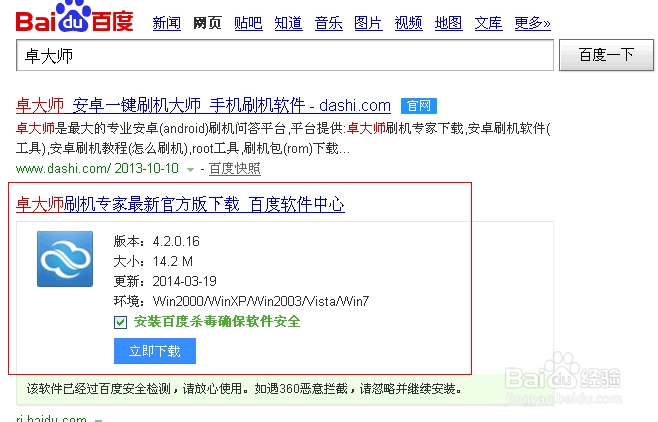The image size is (658, 422).
Task: Select the 网页 tab
Action: (207, 23)
